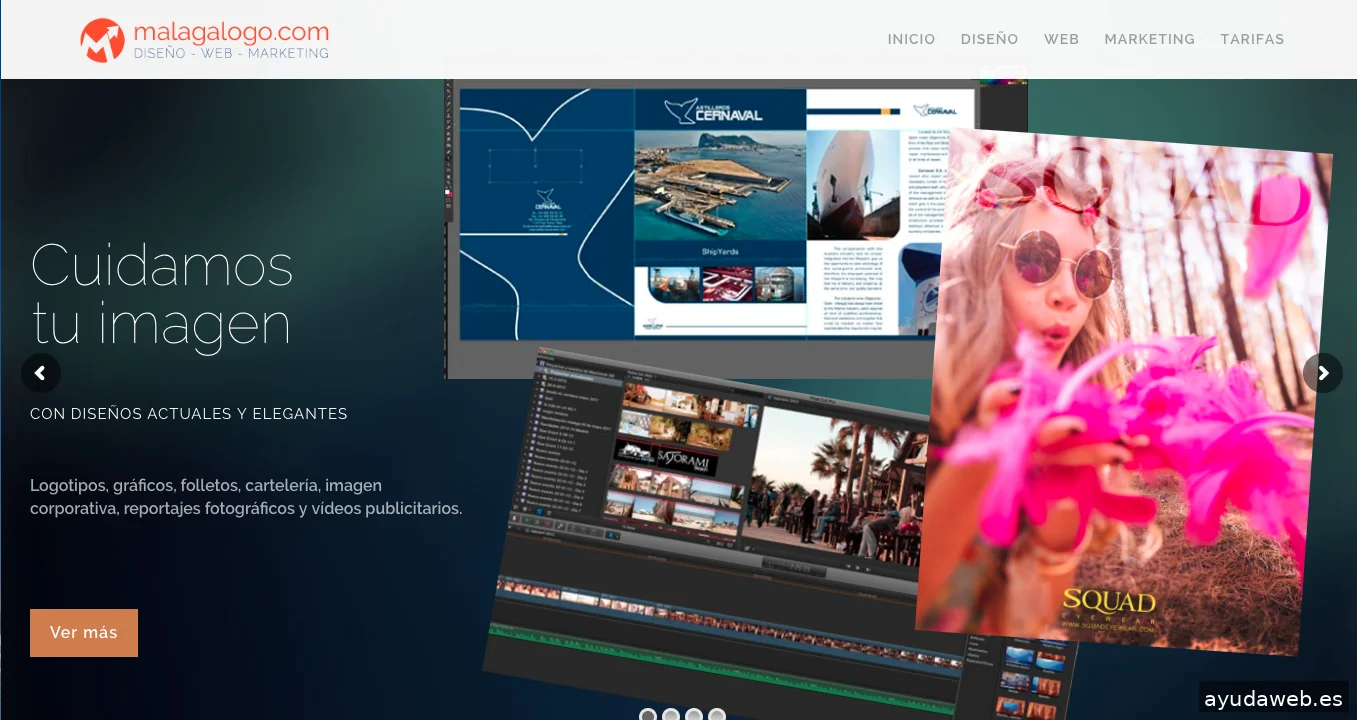Choose the fourth carousel indicator dot
This screenshot has height=720, width=1357.
(x=717, y=715)
